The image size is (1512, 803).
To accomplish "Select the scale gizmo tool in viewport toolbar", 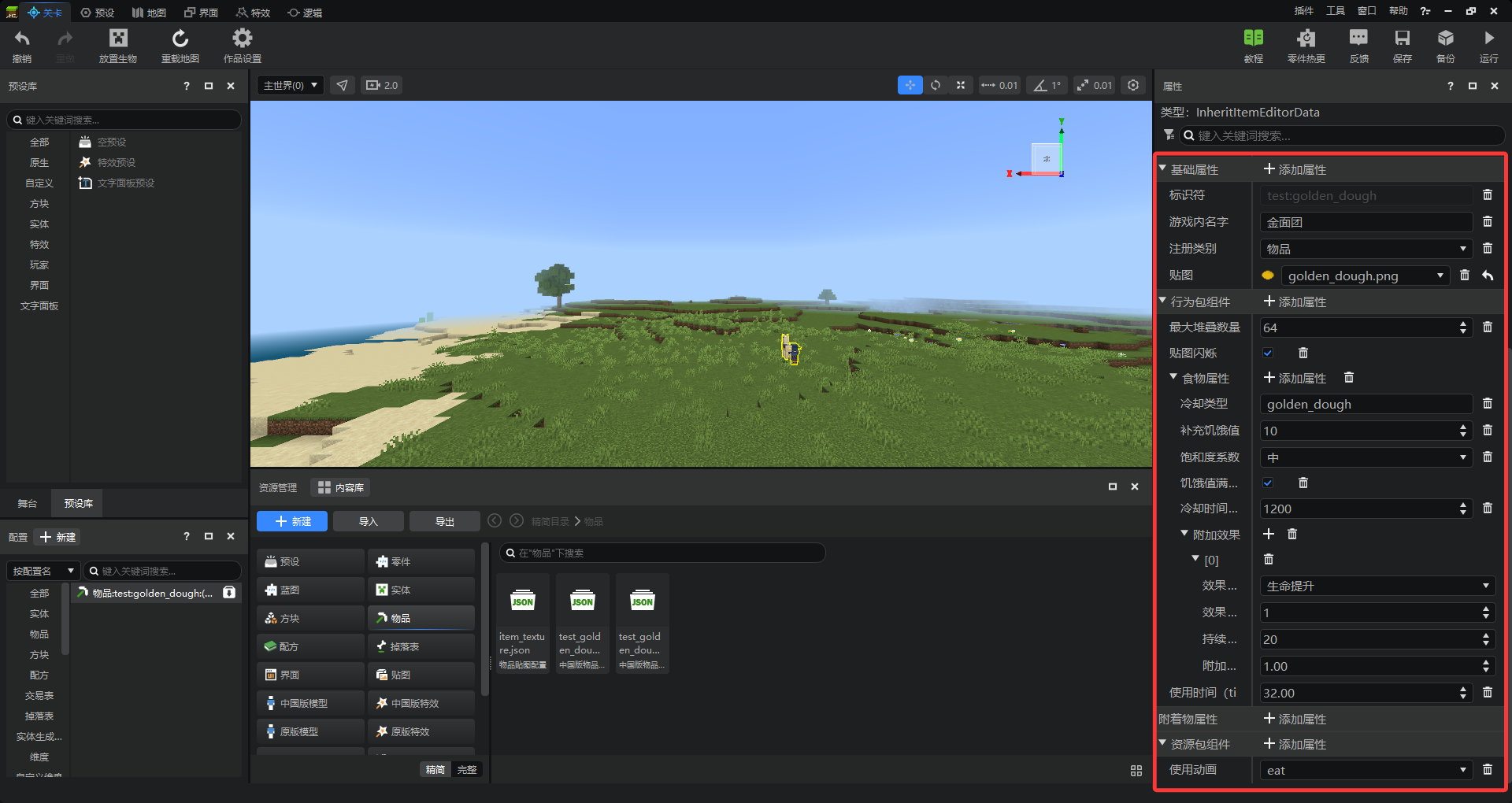I will tap(961, 85).
